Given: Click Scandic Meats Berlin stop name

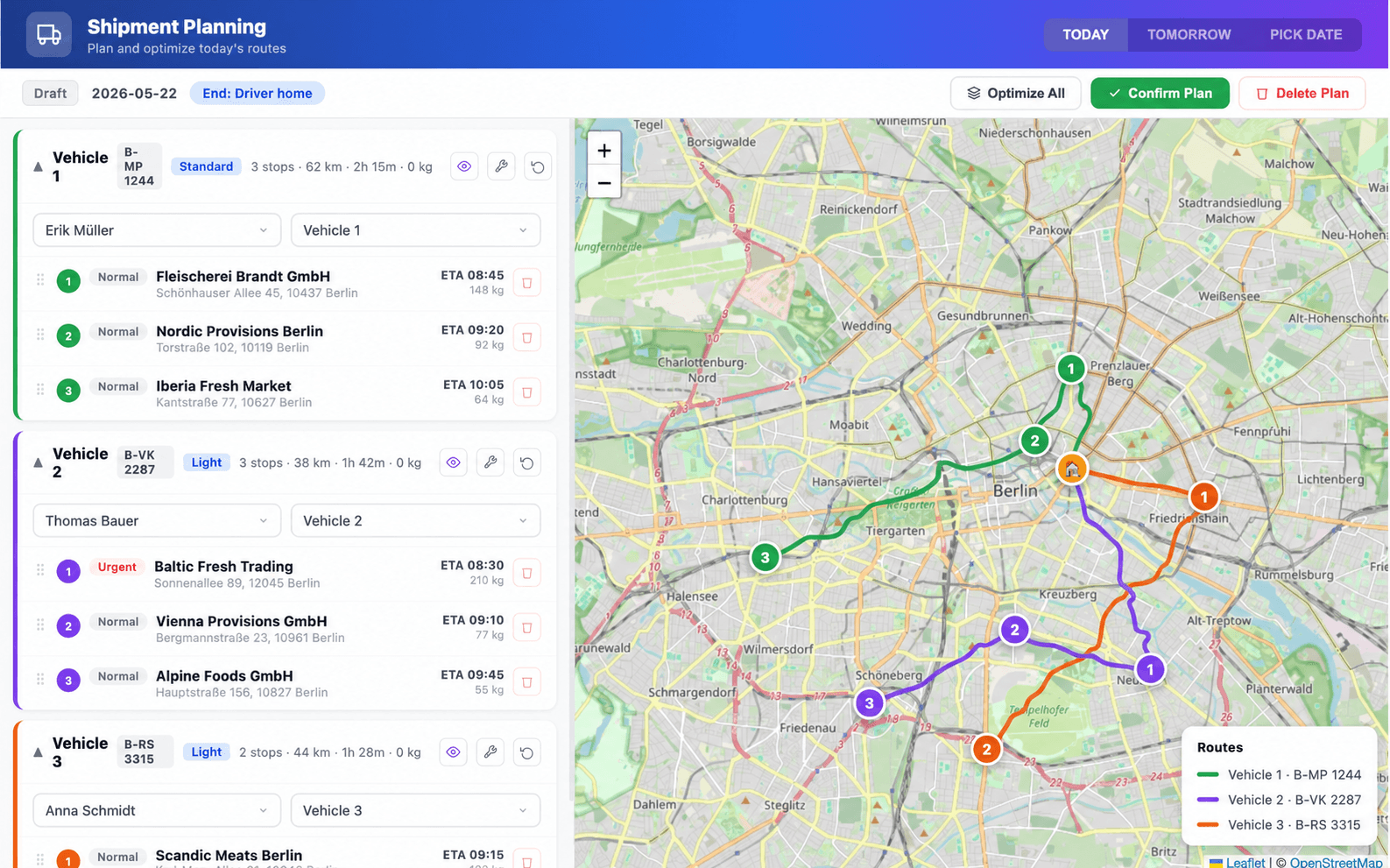Looking at the screenshot, I should coord(229,856).
